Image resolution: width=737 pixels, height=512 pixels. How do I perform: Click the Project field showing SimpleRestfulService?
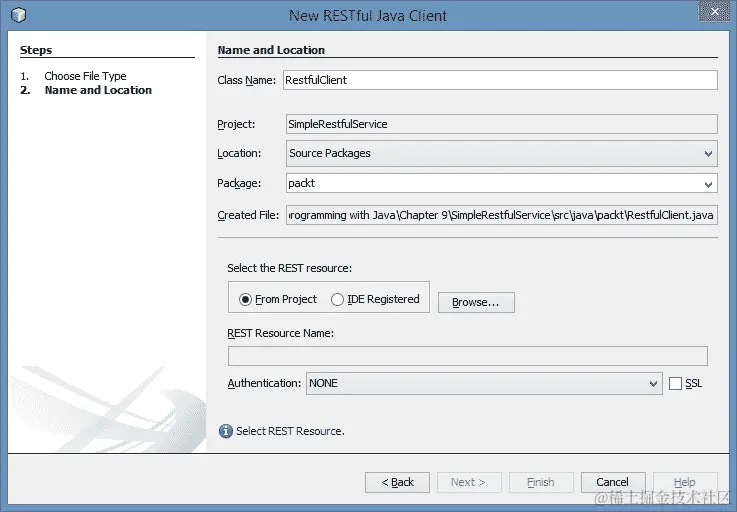(x=502, y=124)
